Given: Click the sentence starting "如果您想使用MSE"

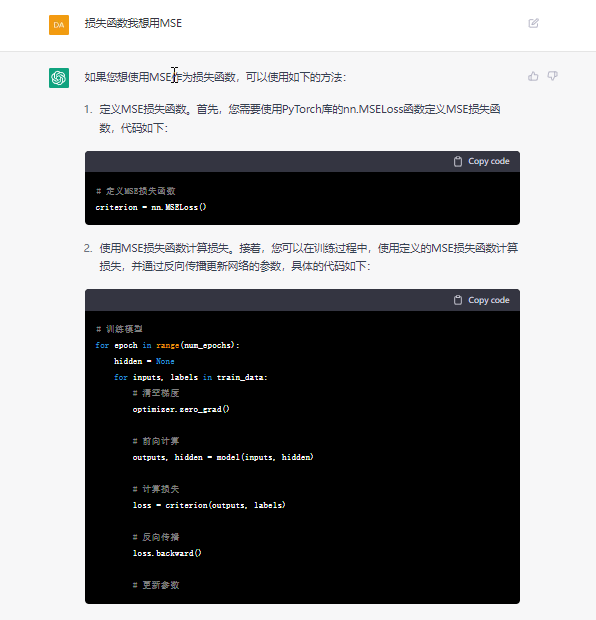Looking at the screenshot, I should (x=215, y=77).
